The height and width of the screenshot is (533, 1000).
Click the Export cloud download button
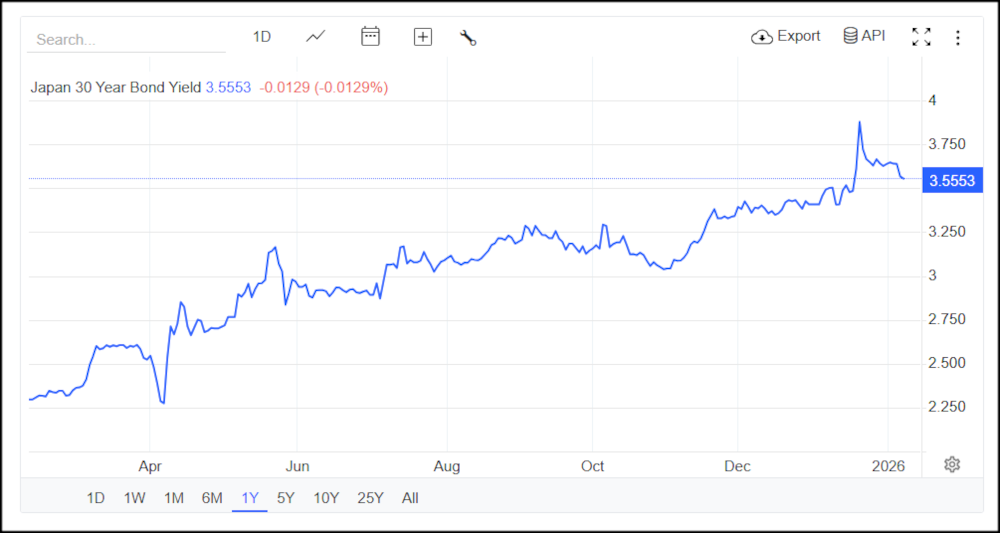click(786, 36)
